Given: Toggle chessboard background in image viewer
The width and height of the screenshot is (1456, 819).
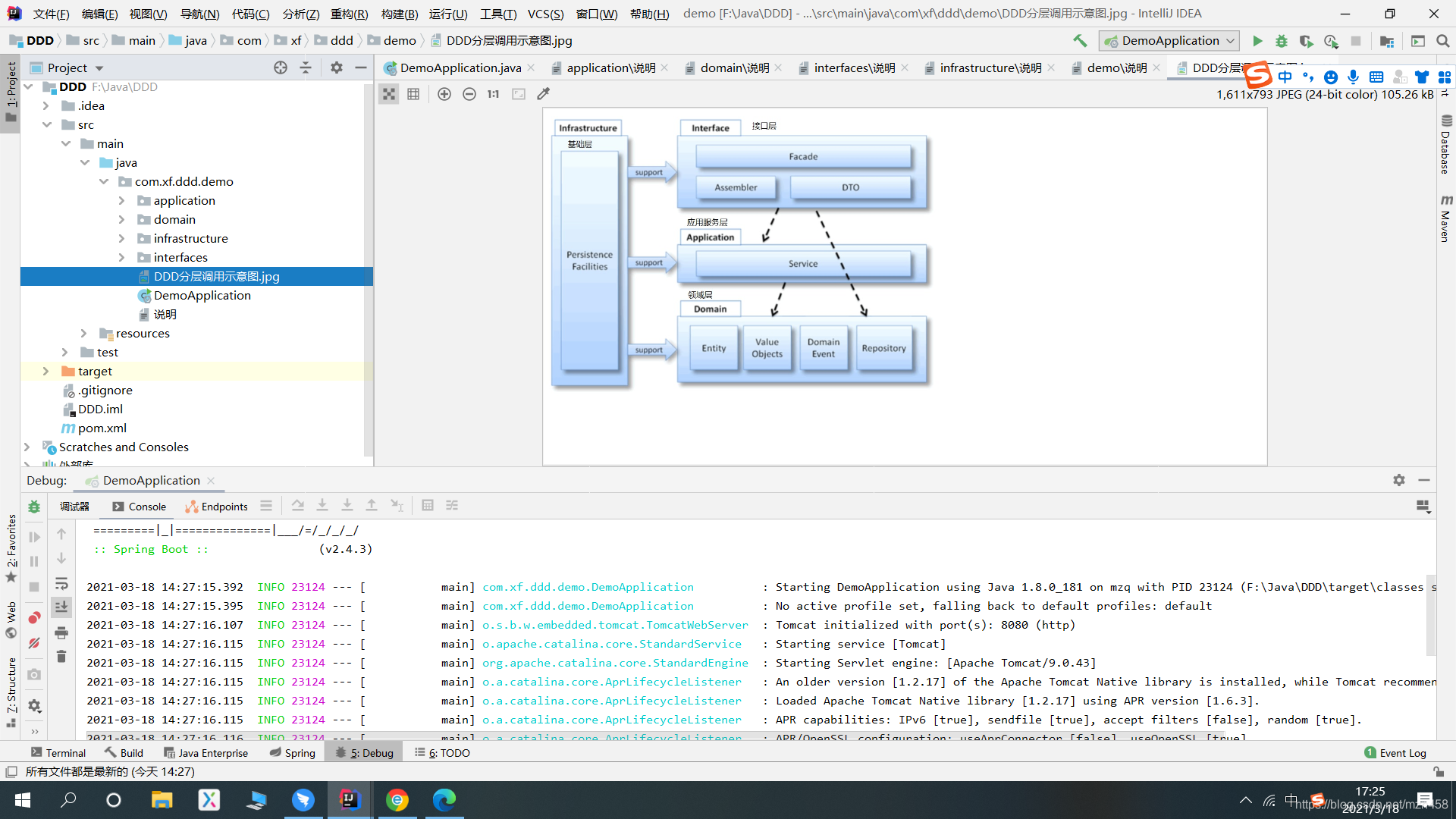Looking at the screenshot, I should (389, 94).
